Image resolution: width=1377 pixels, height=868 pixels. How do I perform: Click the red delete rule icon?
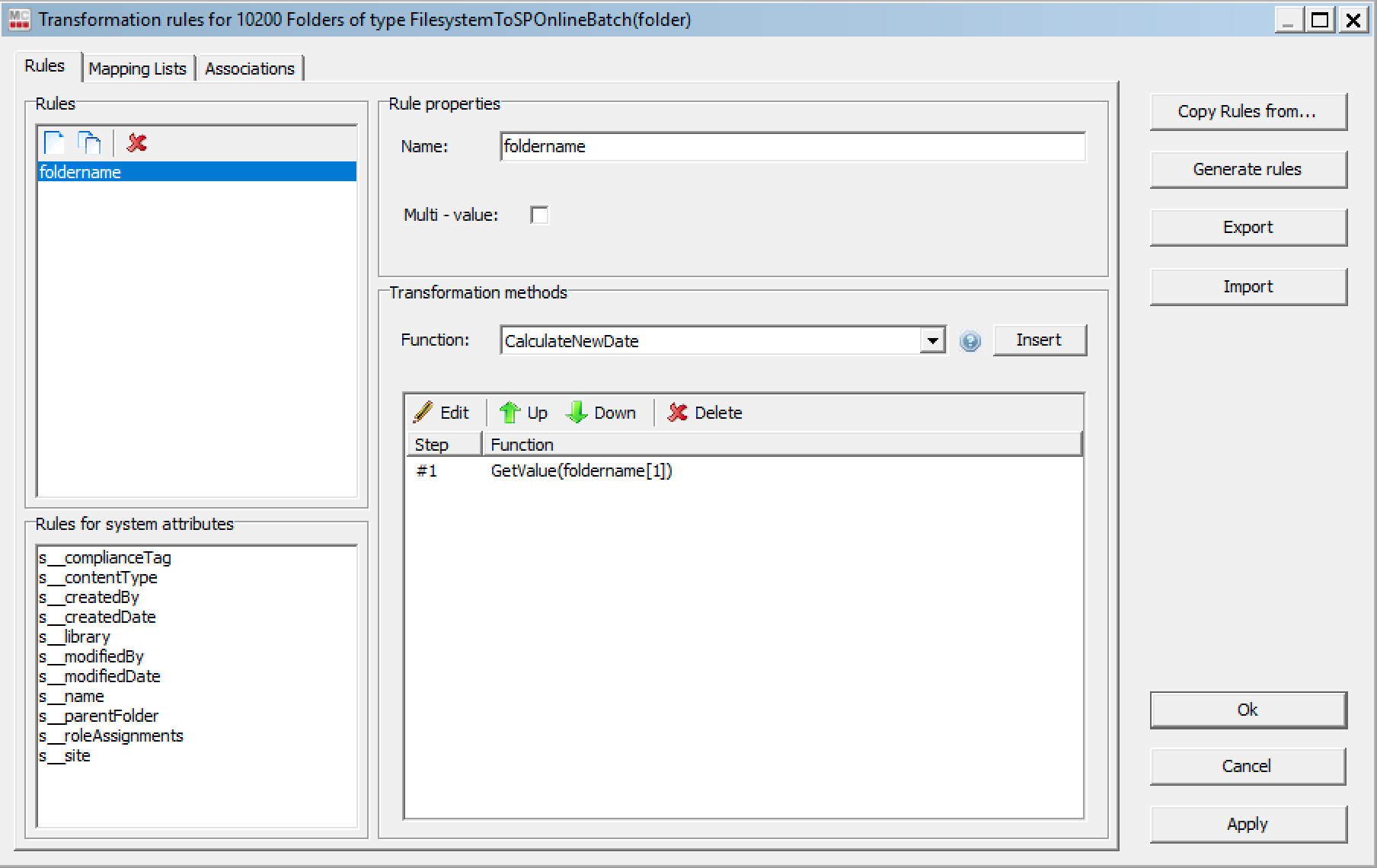pyautogui.click(x=137, y=143)
